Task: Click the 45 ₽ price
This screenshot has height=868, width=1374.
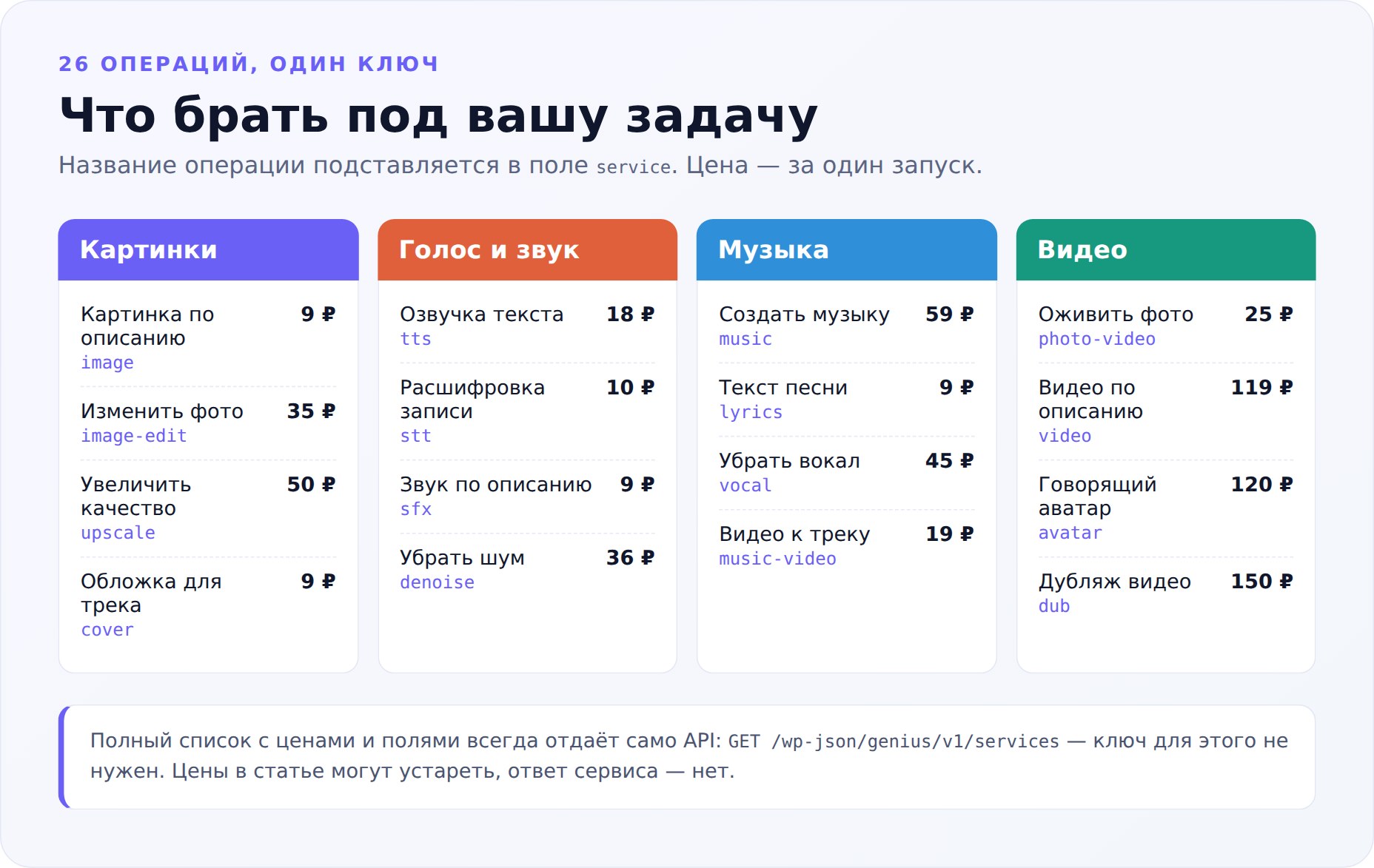Action: click(950, 461)
